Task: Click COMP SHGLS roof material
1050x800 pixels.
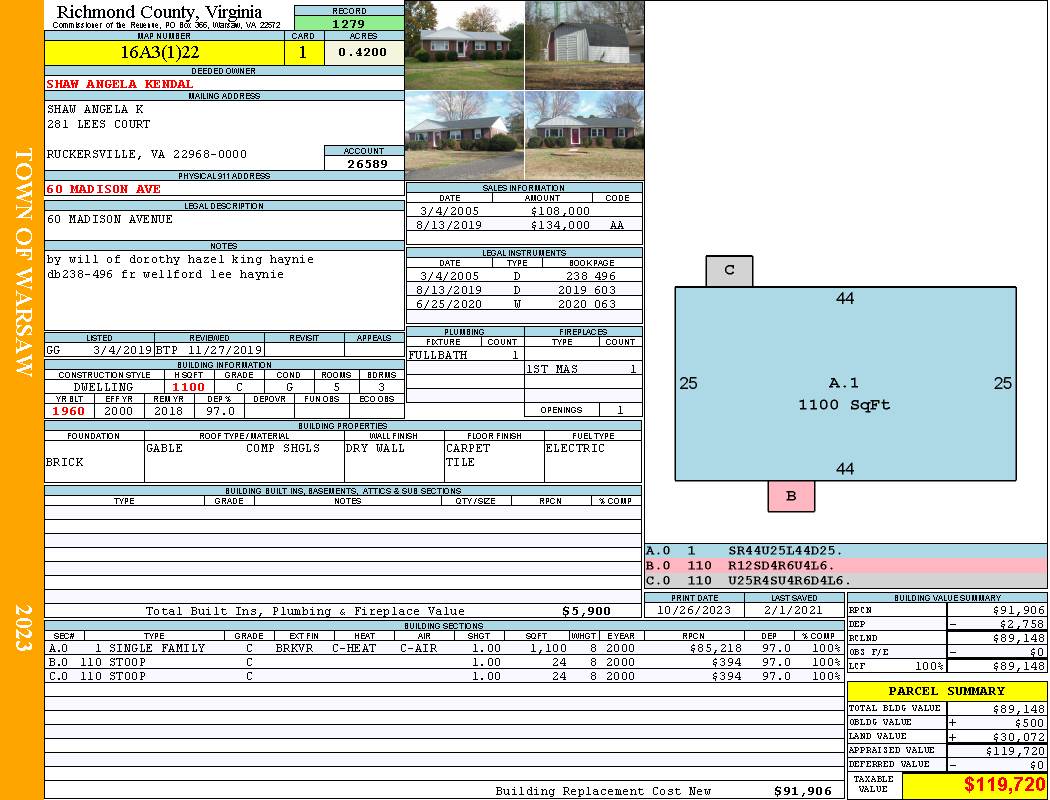Action: tap(283, 448)
